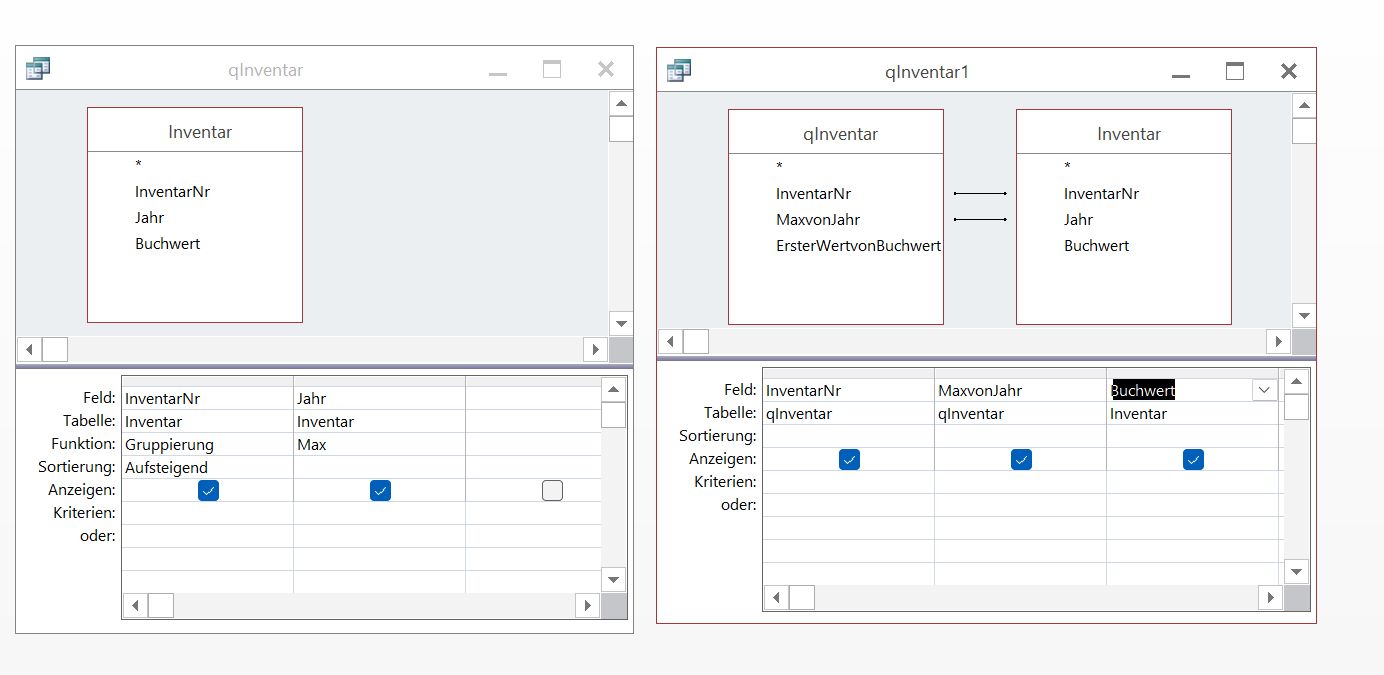1384x675 pixels.
Task: Click Inventar table header in qInventar window
Action: pos(195,131)
